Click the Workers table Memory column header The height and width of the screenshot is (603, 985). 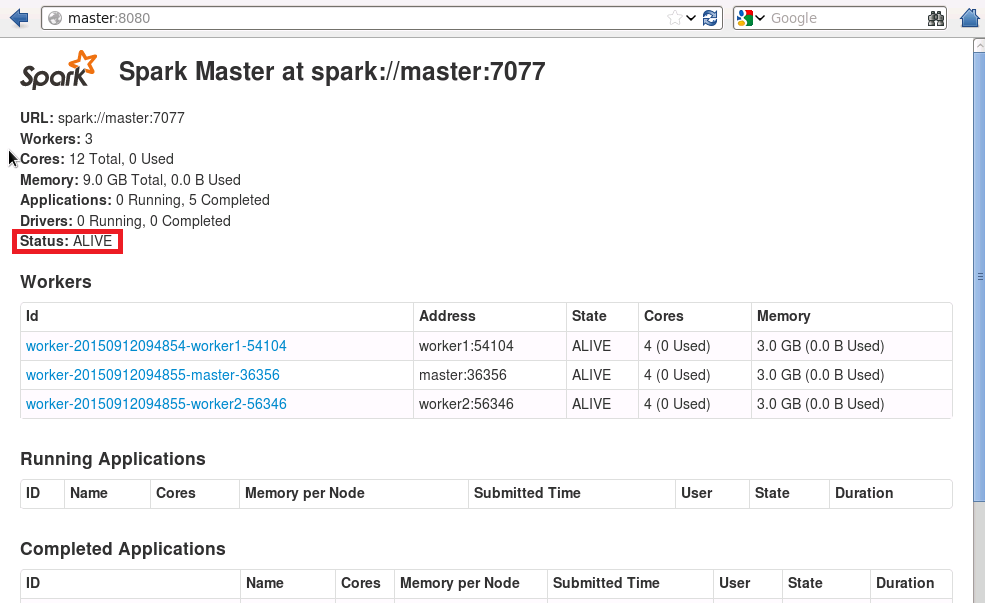[x=851, y=317]
